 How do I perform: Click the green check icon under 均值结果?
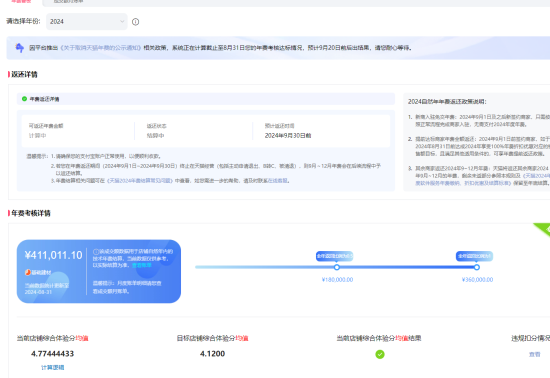coord(380,354)
